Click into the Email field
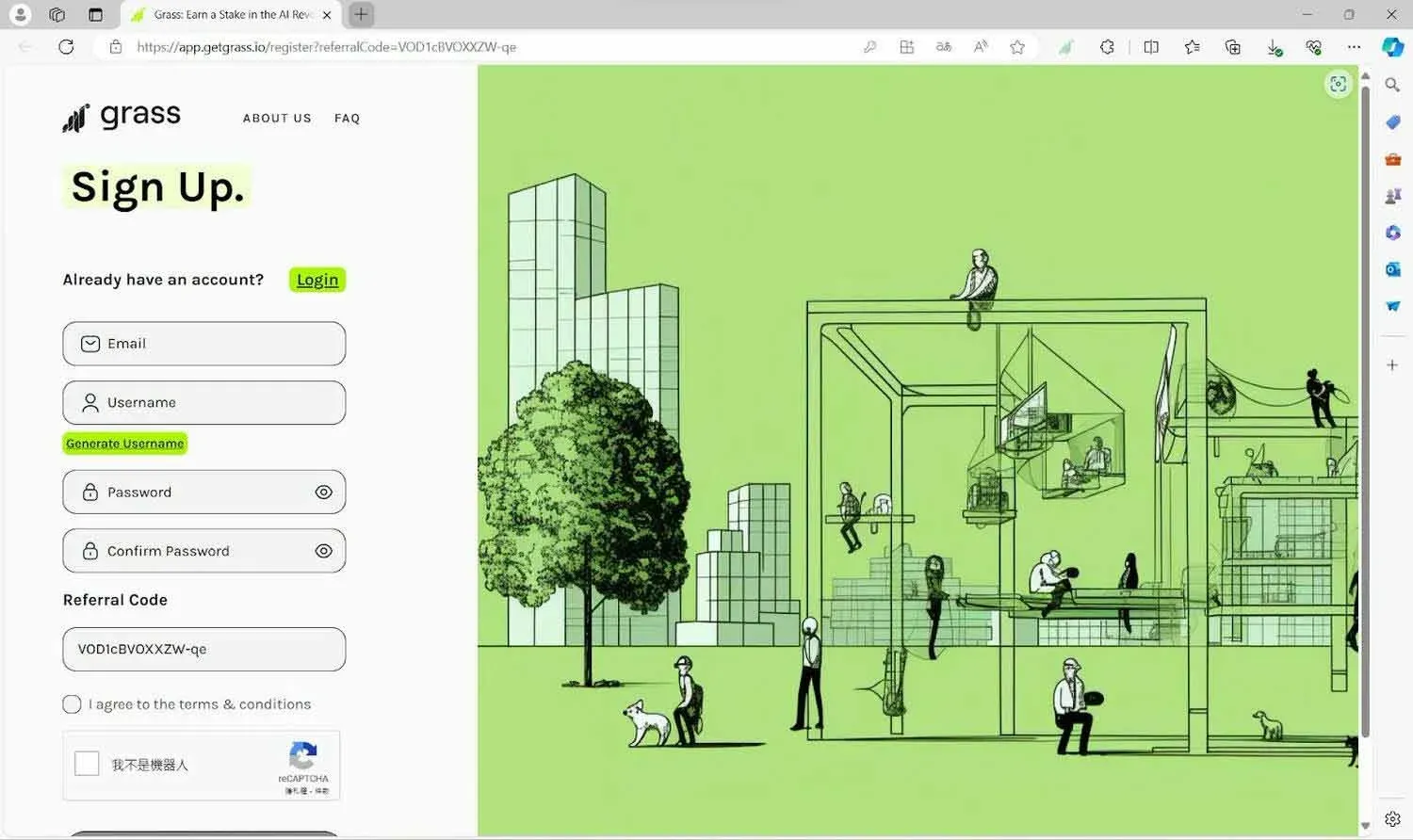This screenshot has width=1413, height=840. point(204,344)
